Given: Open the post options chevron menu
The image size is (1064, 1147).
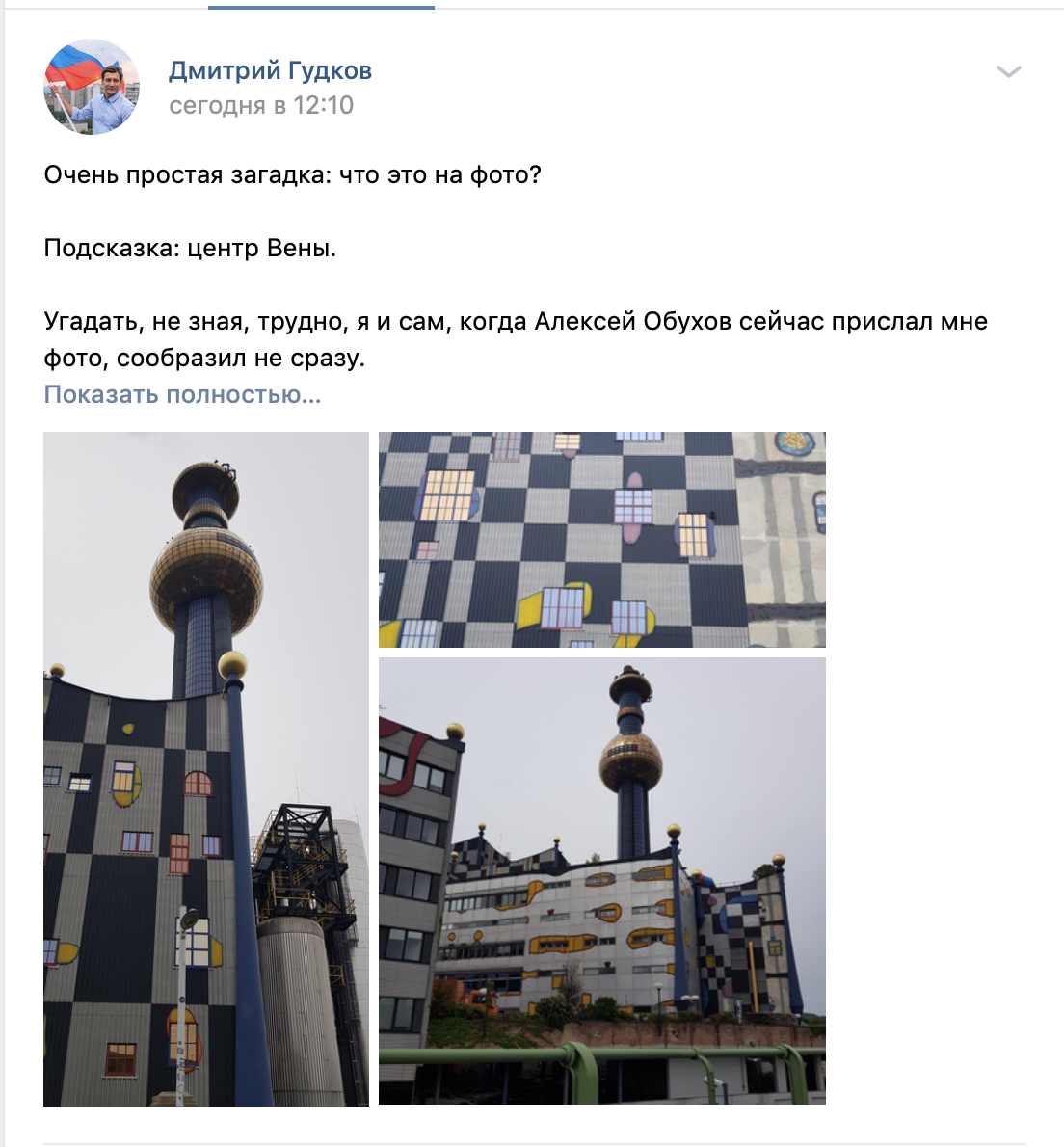Looking at the screenshot, I should coord(1008,71).
